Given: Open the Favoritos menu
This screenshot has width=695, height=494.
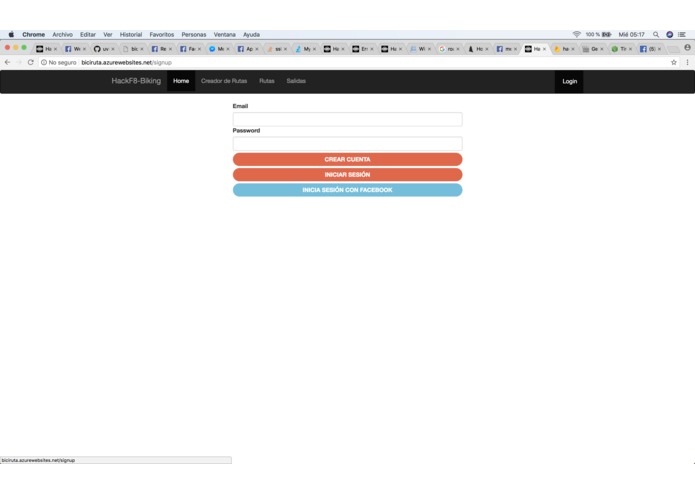Looking at the screenshot, I should tap(162, 35).
